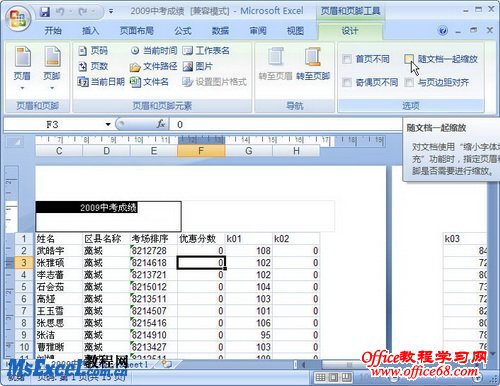Click cell containing 区县名称
500x386 pixels.
(x=106, y=239)
